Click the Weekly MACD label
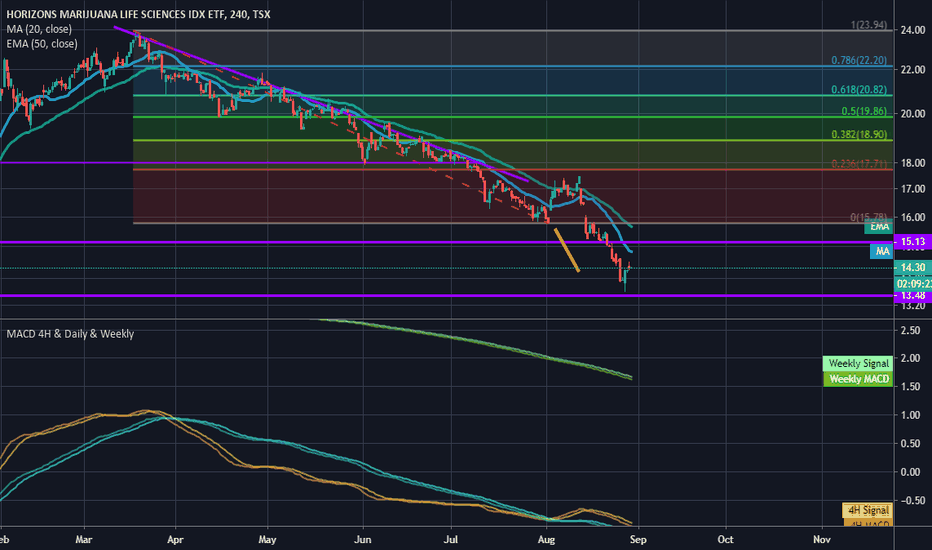The width and height of the screenshot is (932, 550). (x=858, y=379)
